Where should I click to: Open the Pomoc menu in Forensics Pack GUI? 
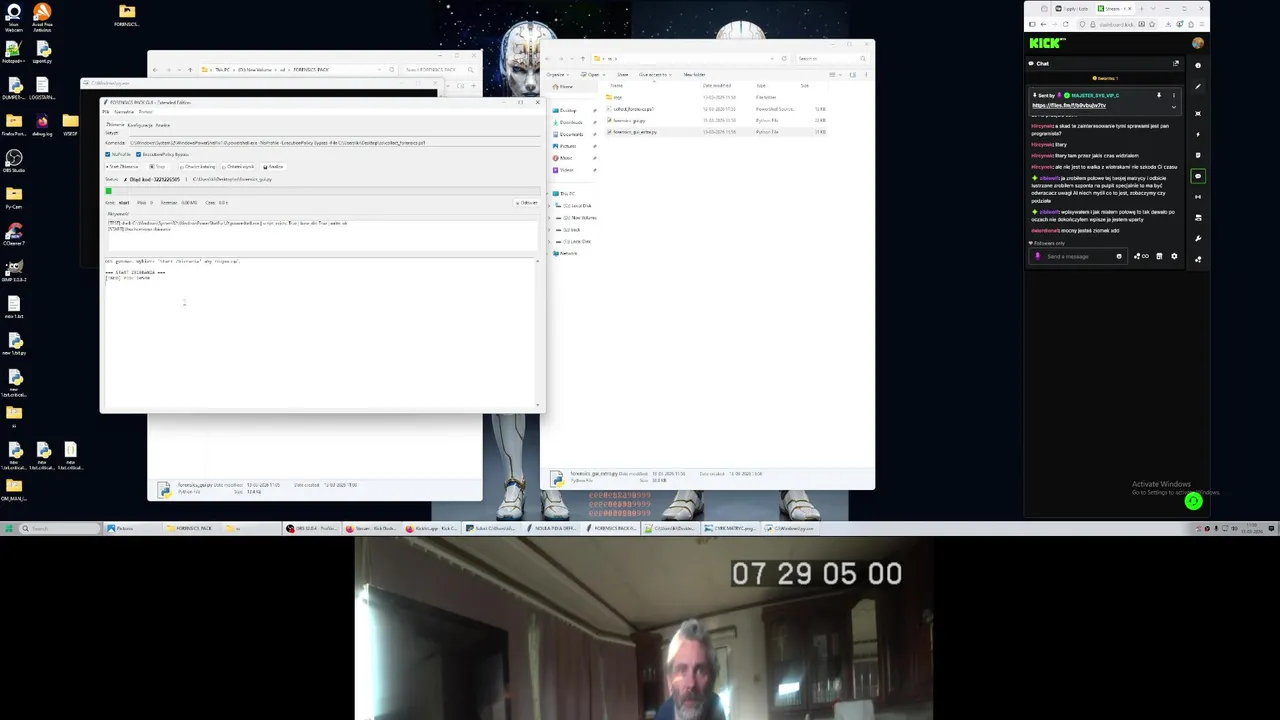pos(146,112)
